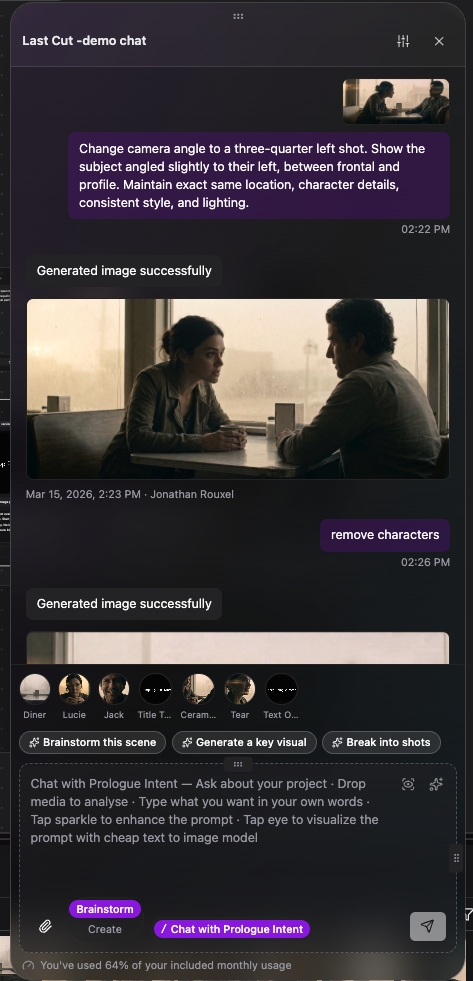Click the 'Mar 15, 2026, 2:23 PM · Jonathan Rouxel' caption

coord(130,494)
